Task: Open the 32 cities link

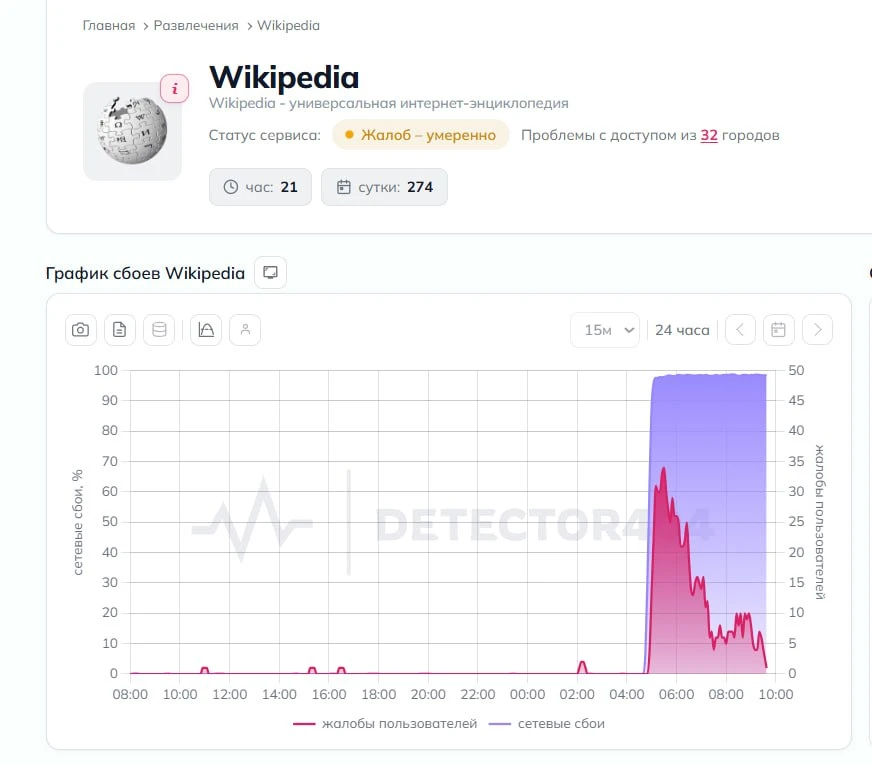Action: point(708,135)
